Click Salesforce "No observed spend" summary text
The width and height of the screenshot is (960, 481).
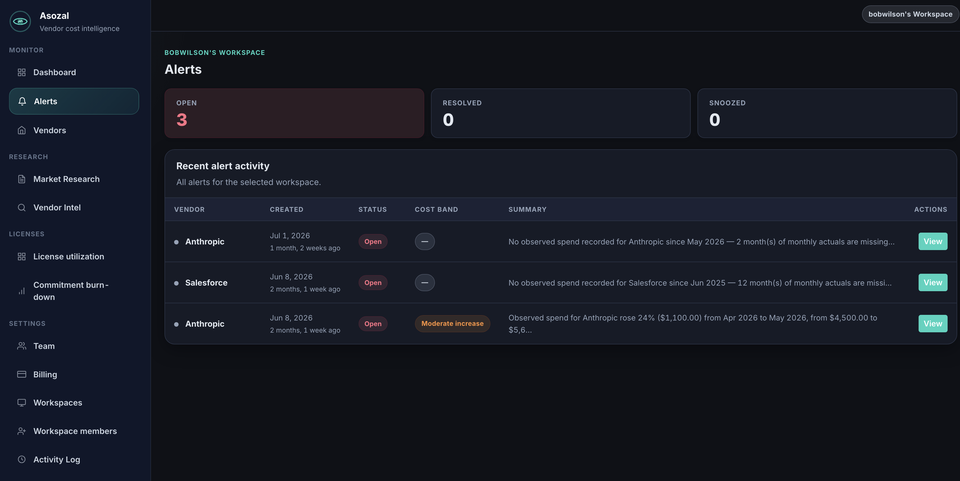700,283
